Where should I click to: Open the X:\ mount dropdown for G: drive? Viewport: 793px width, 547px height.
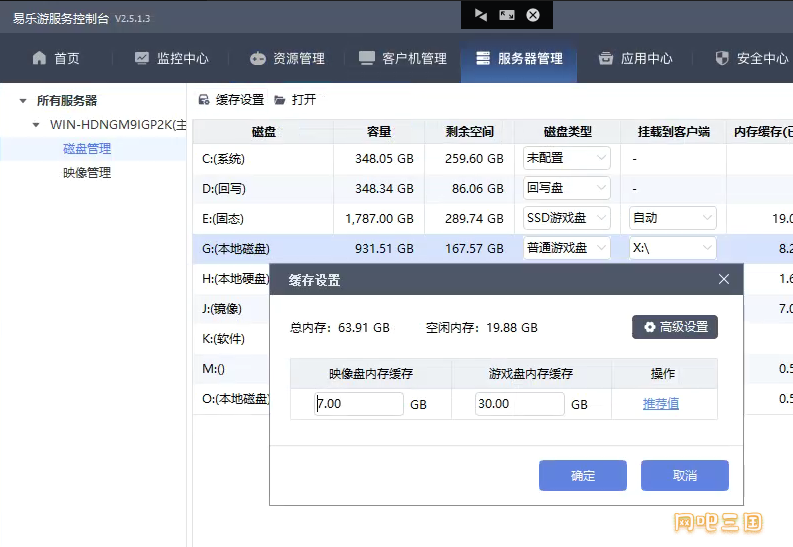coord(673,248)
